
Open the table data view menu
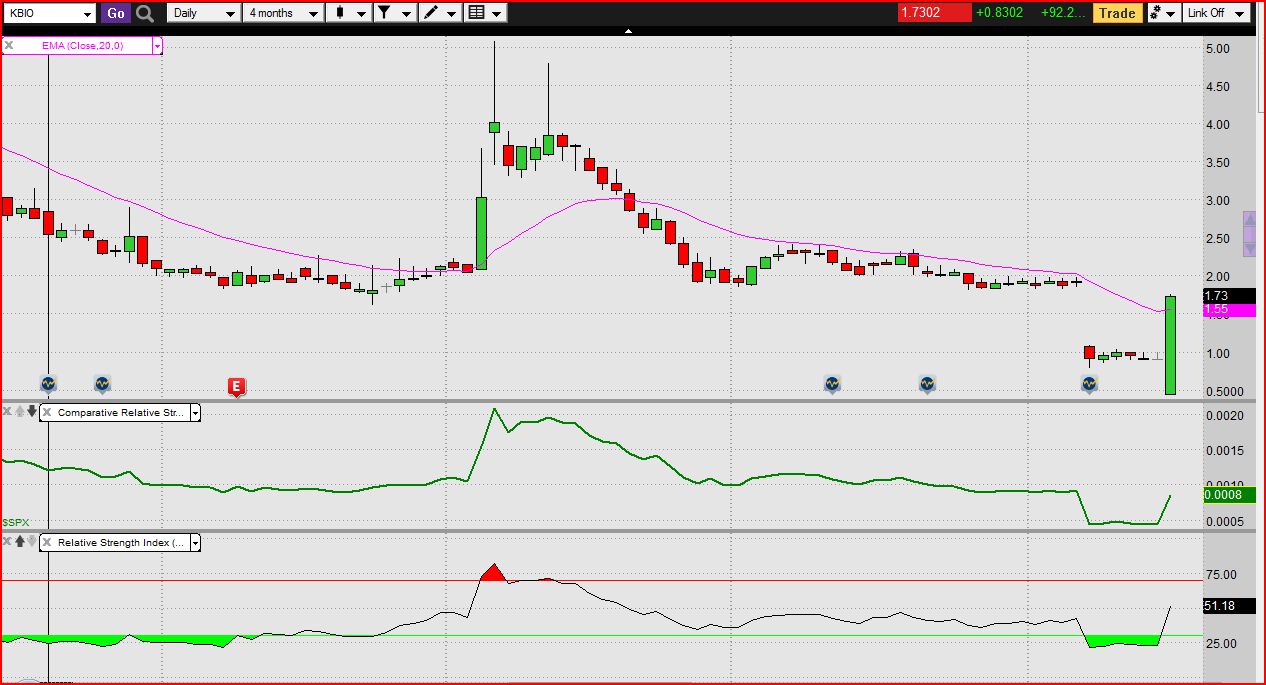(x=485, y=13)
